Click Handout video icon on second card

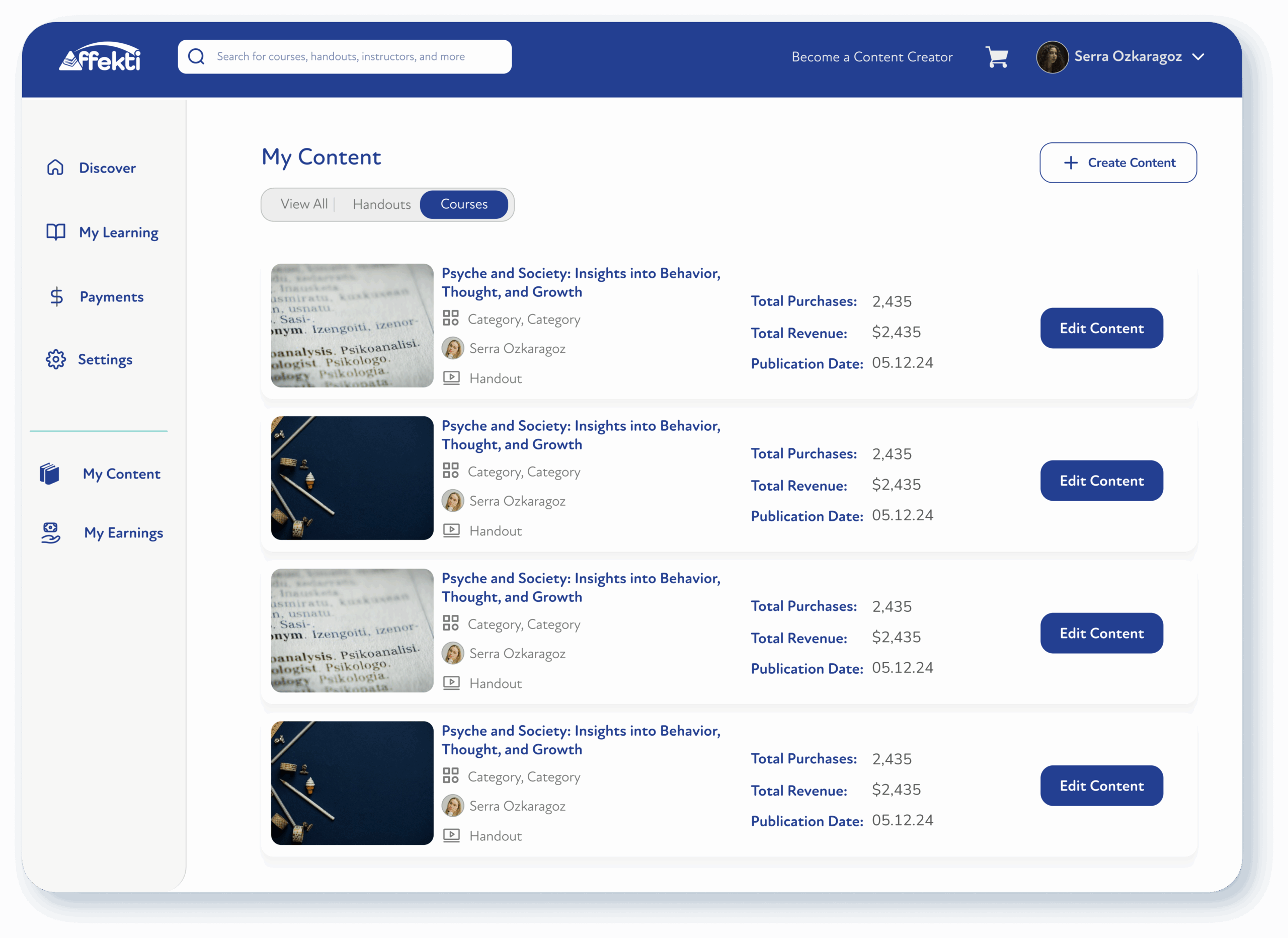point(451,530)
